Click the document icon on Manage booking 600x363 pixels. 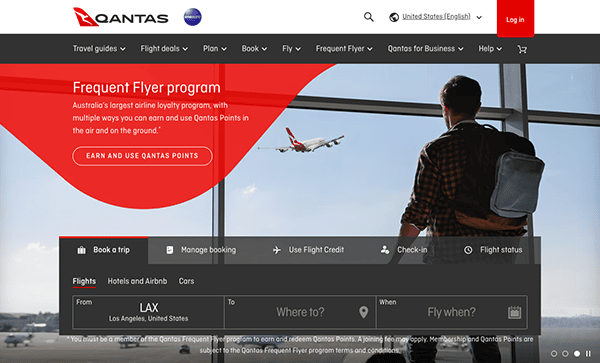tap(170, 250)
